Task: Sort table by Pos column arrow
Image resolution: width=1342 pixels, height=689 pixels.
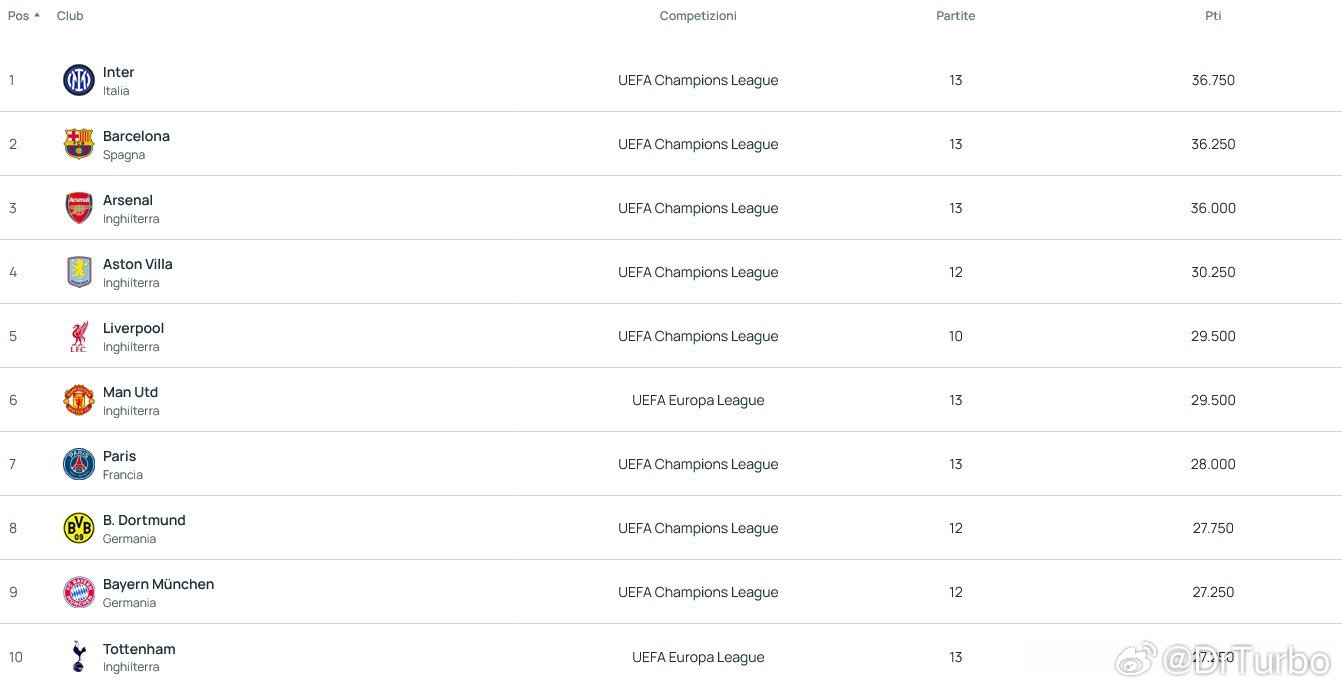Action: point(37,16)
